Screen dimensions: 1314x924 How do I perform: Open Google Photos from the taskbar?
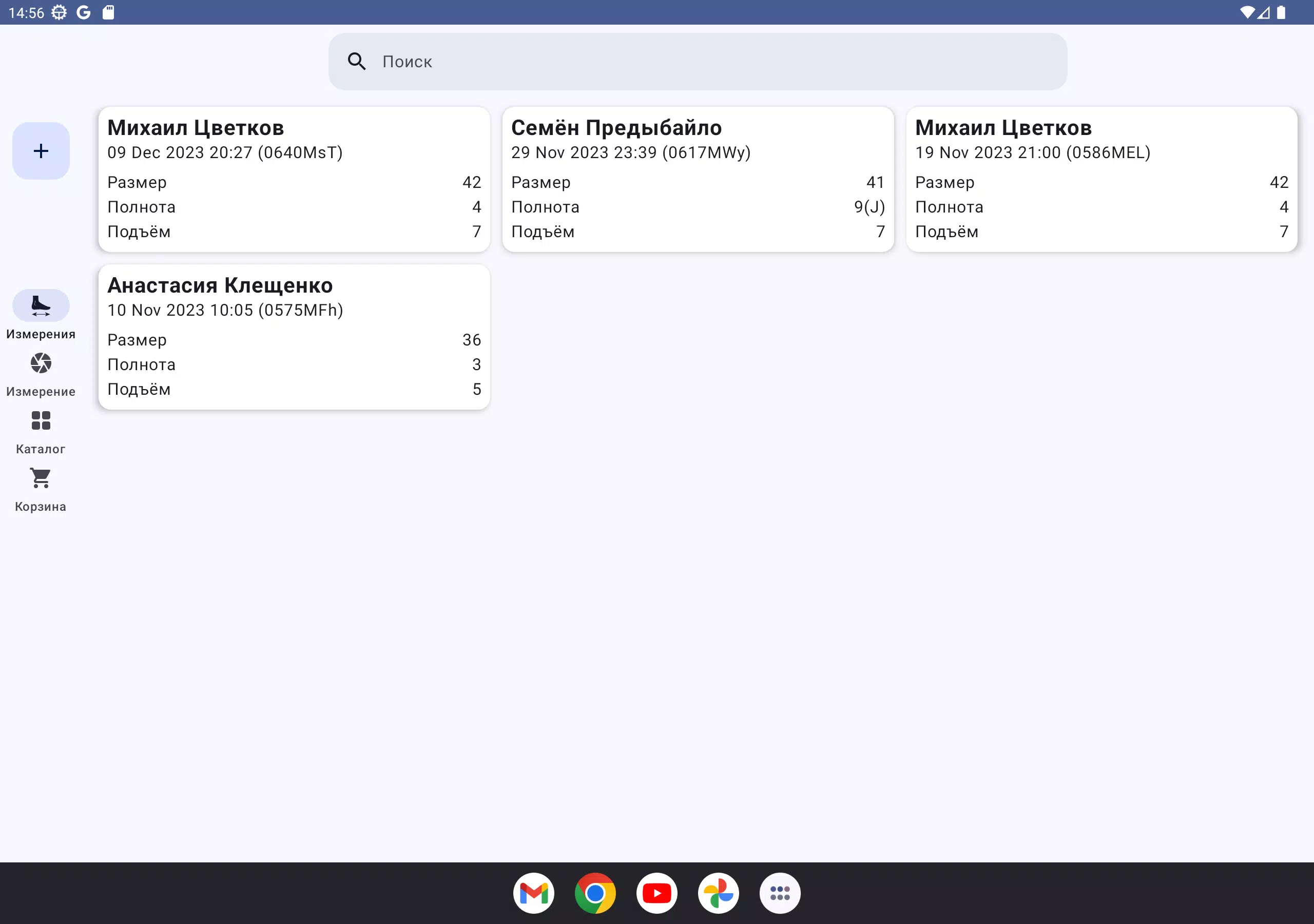719,893
